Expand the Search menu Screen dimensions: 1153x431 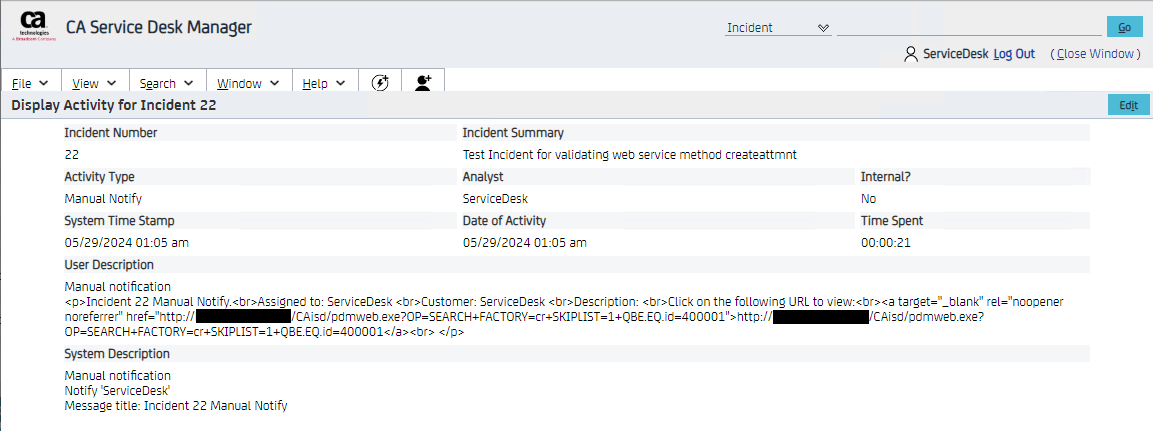pos(167,84)
